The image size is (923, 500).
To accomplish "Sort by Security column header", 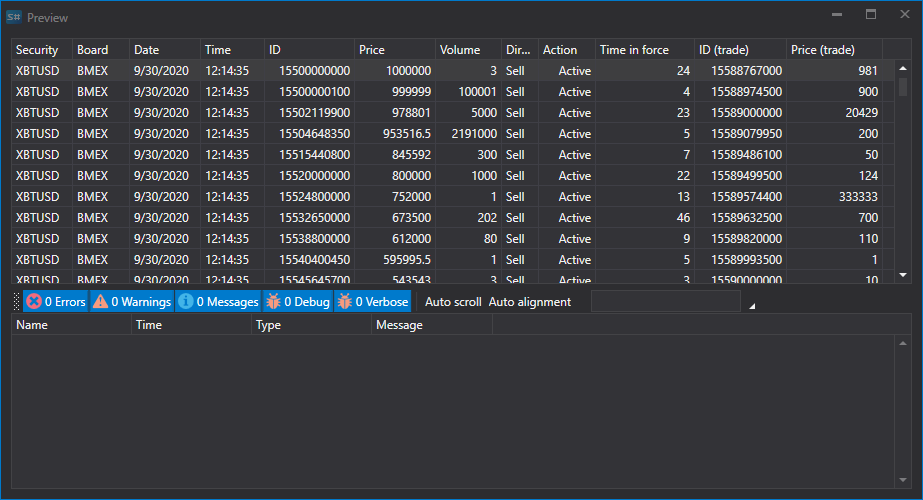I will pos(42,50).
